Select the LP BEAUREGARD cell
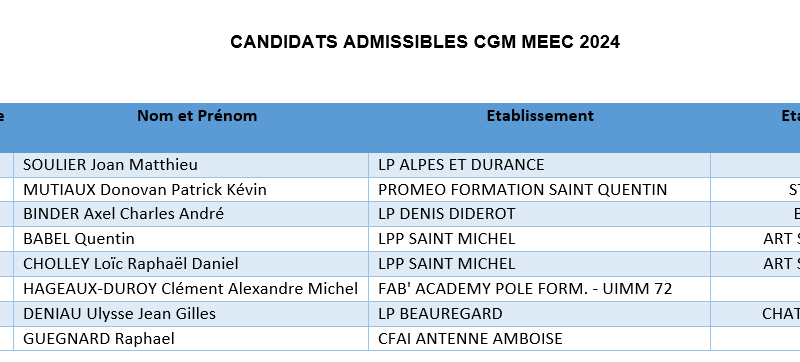800x362 pixels. [x=539, y=314]
